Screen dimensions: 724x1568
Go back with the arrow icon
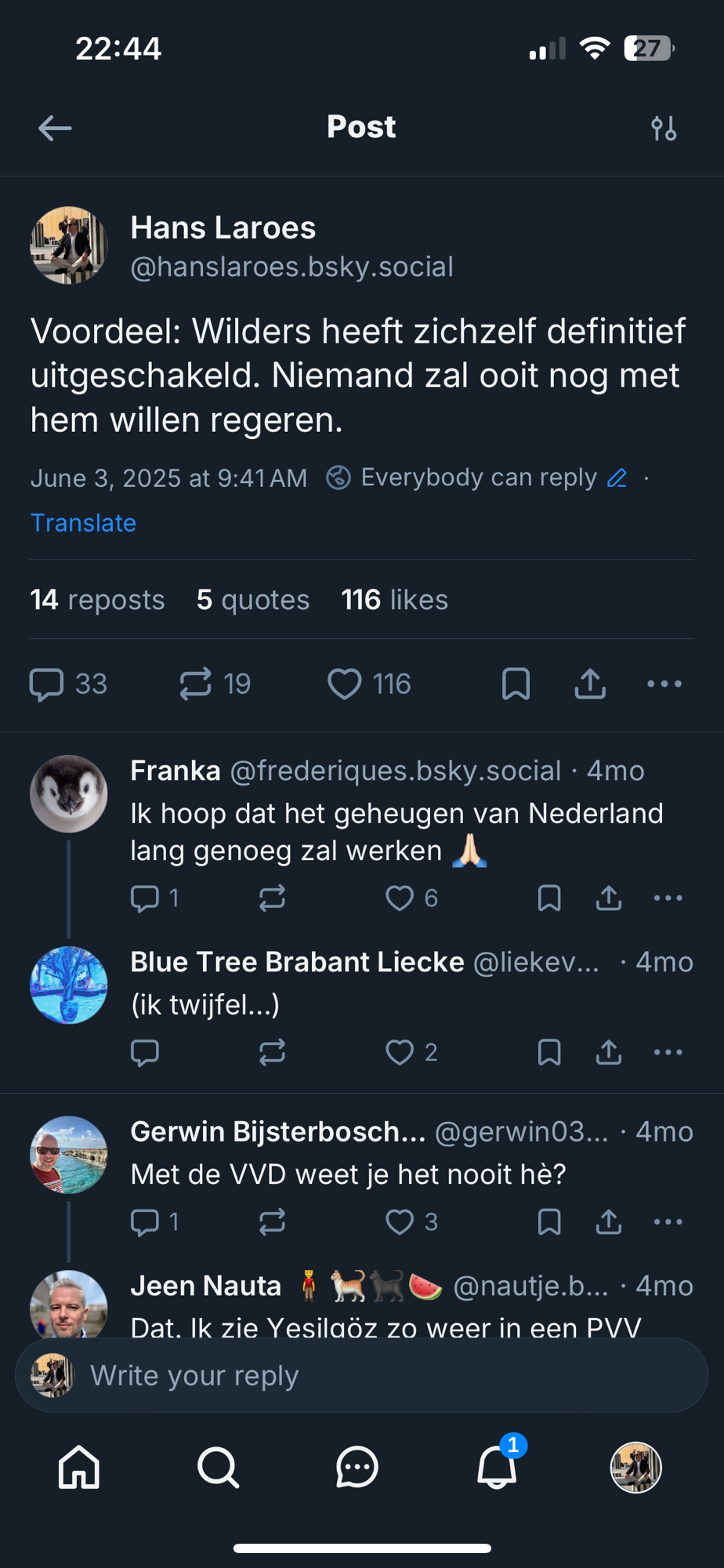[x=55, y=128]
